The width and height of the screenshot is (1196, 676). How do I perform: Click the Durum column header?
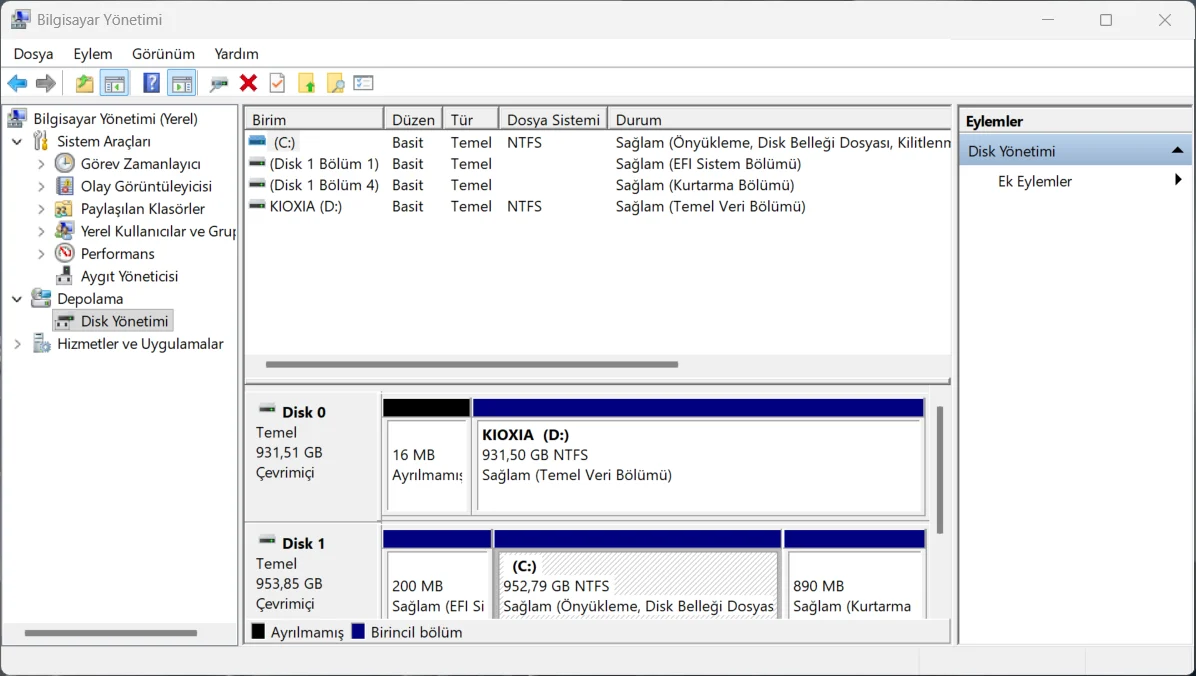pyautogui.click(x=780, y=120)
